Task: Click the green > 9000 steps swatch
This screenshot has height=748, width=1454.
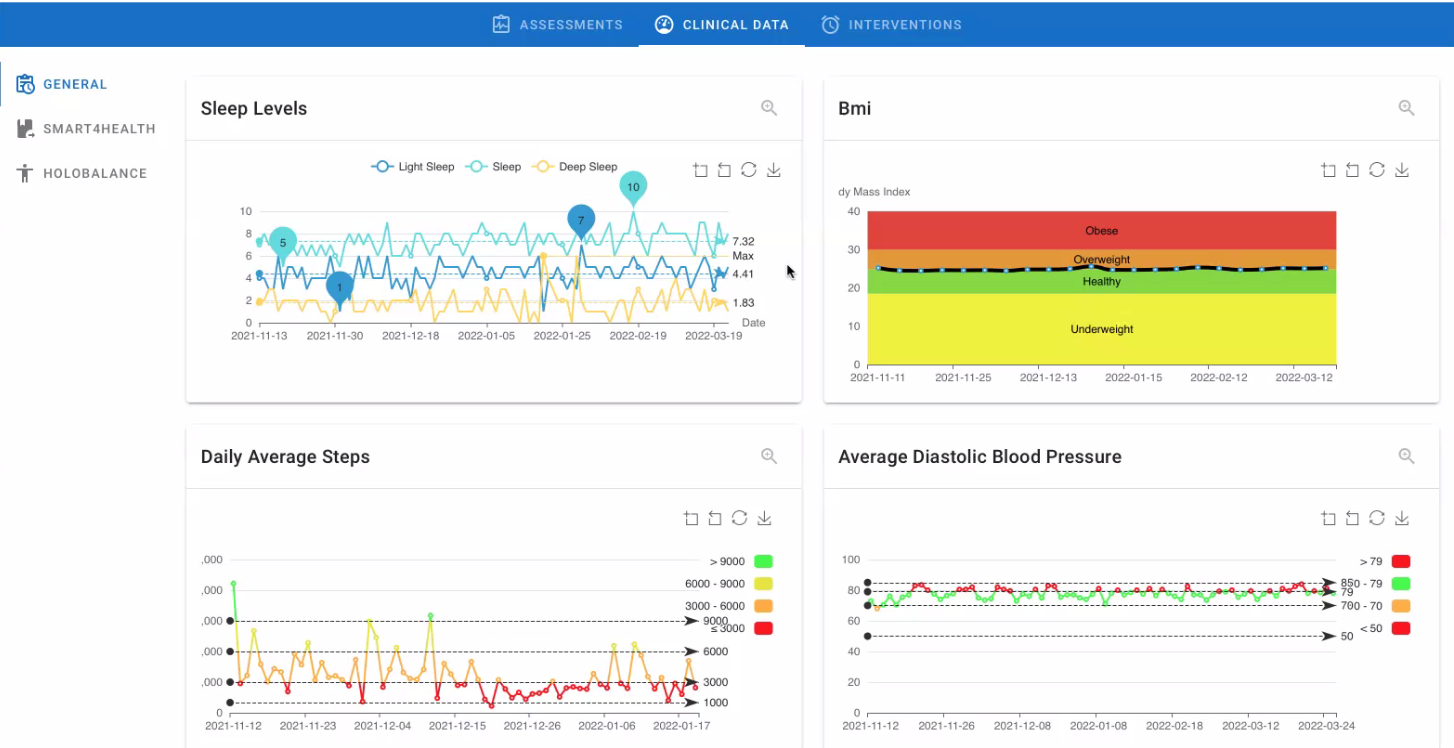Action: (x=764, y=562)
